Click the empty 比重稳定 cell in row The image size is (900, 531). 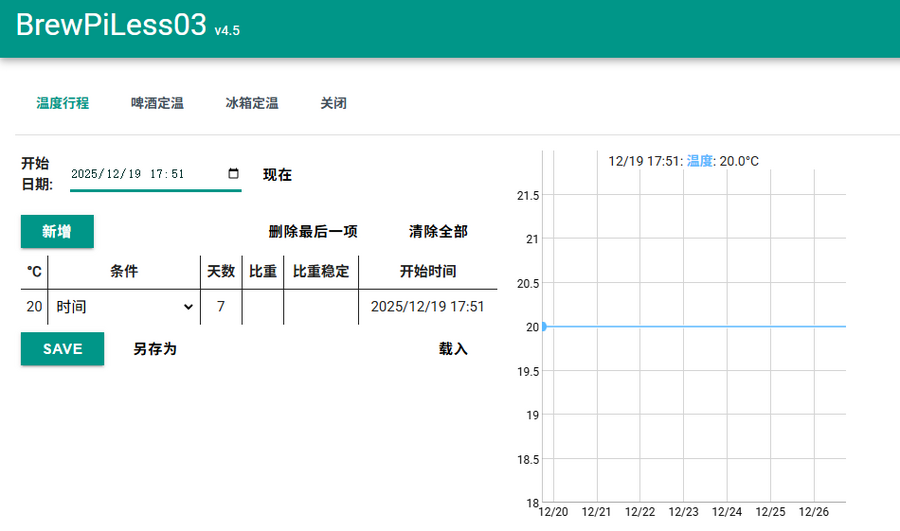320,307
